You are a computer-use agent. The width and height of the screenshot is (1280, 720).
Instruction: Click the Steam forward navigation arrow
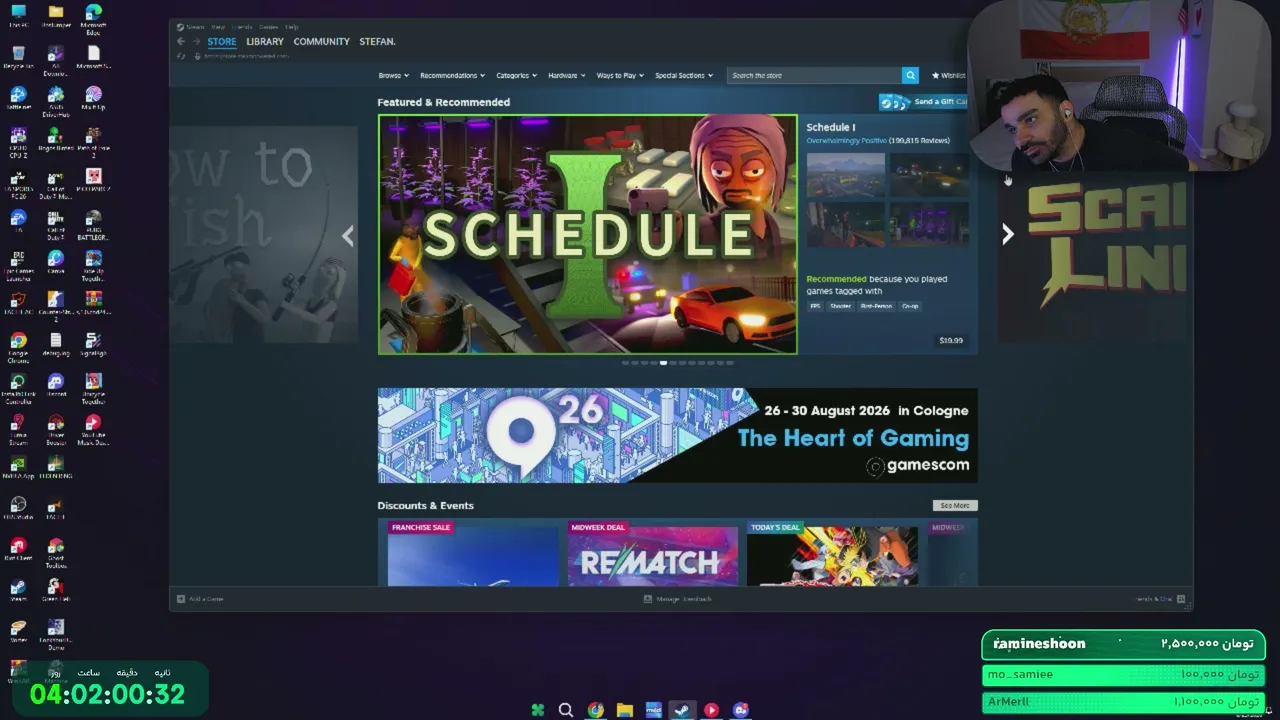196,42
